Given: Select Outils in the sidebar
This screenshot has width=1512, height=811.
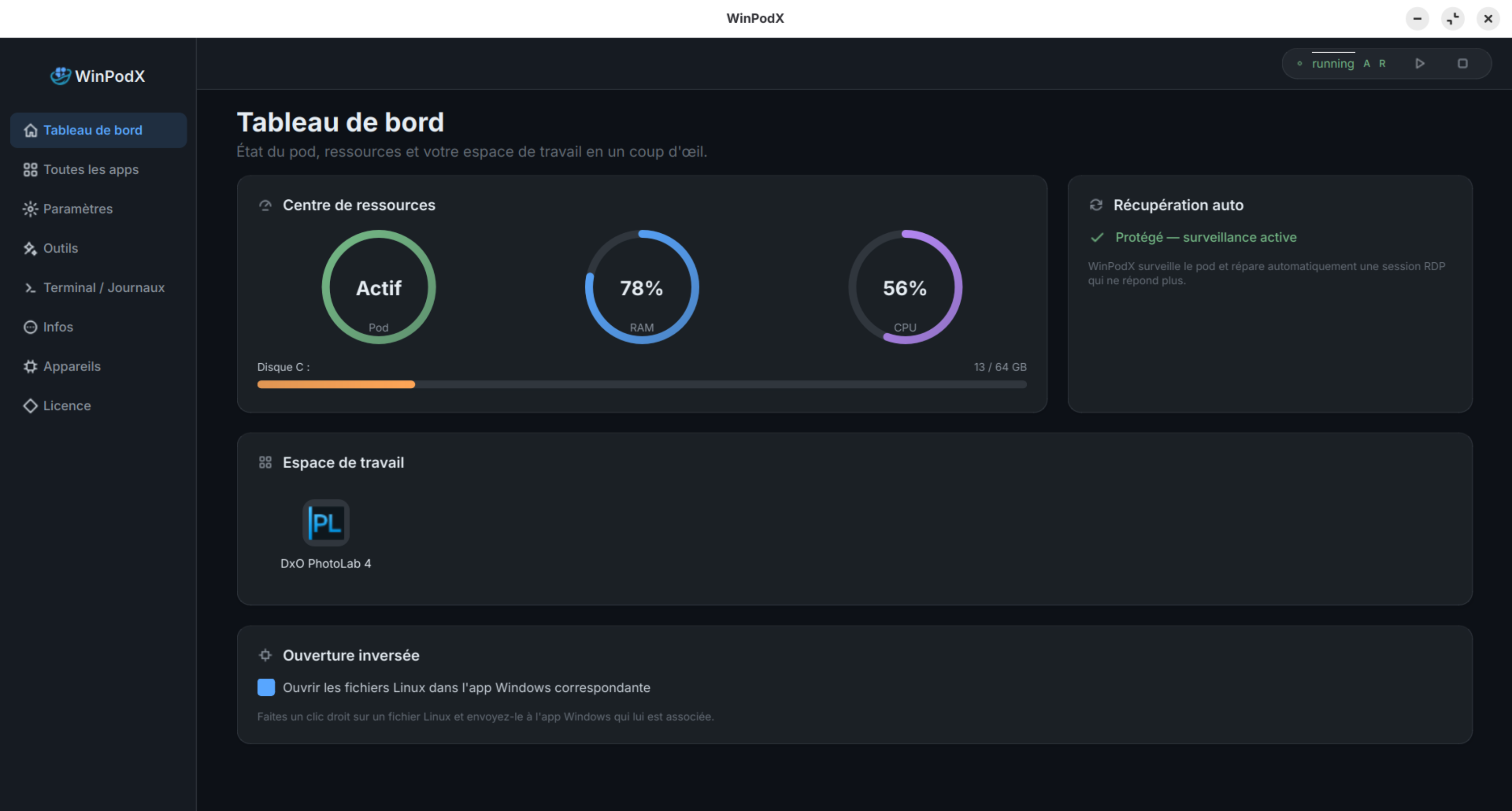Looking at the screenshot, I should pyautogui.click(x=98, y=248).
